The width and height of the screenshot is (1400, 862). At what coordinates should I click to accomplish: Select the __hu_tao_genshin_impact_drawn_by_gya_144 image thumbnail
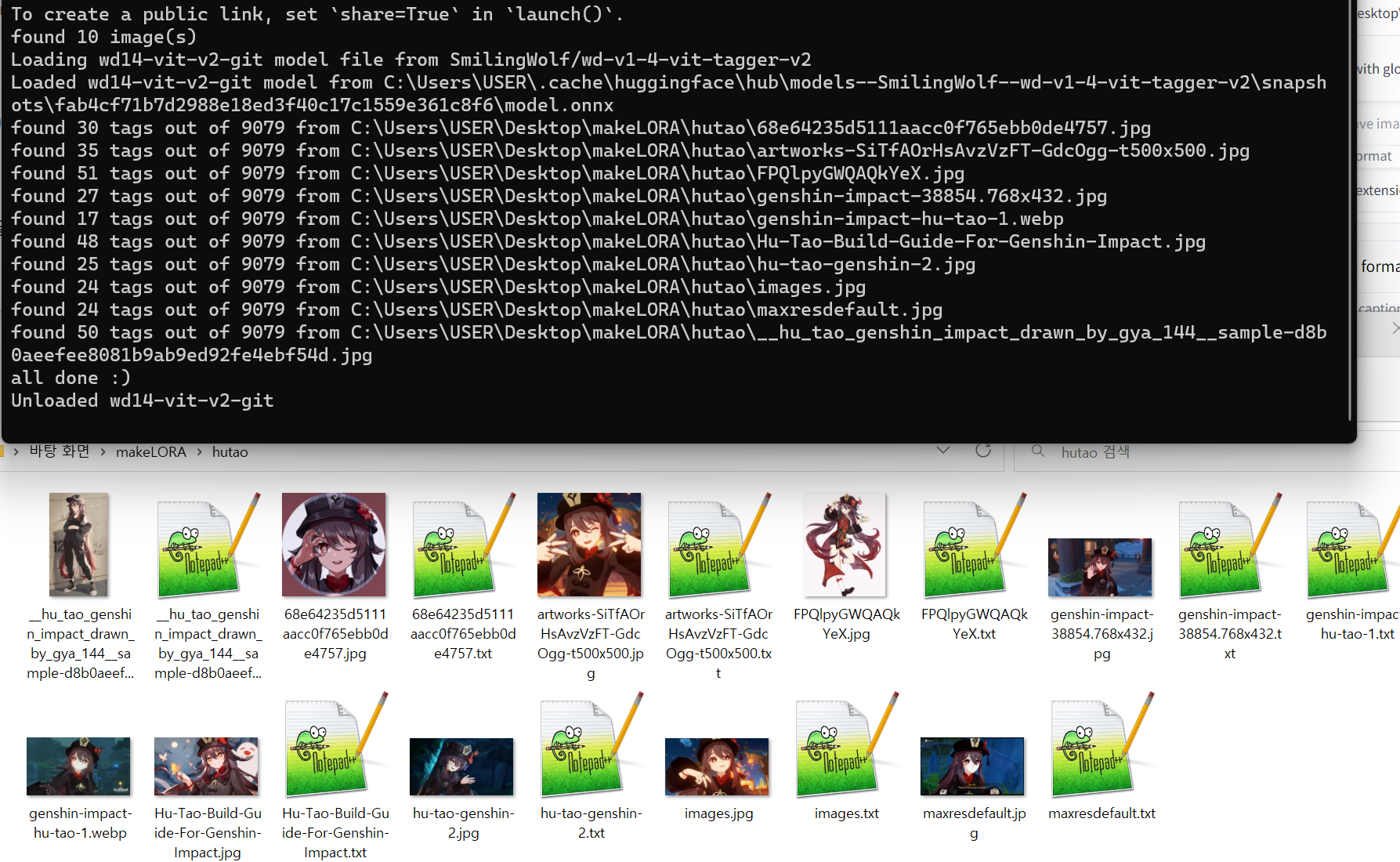tap(78, 545)
